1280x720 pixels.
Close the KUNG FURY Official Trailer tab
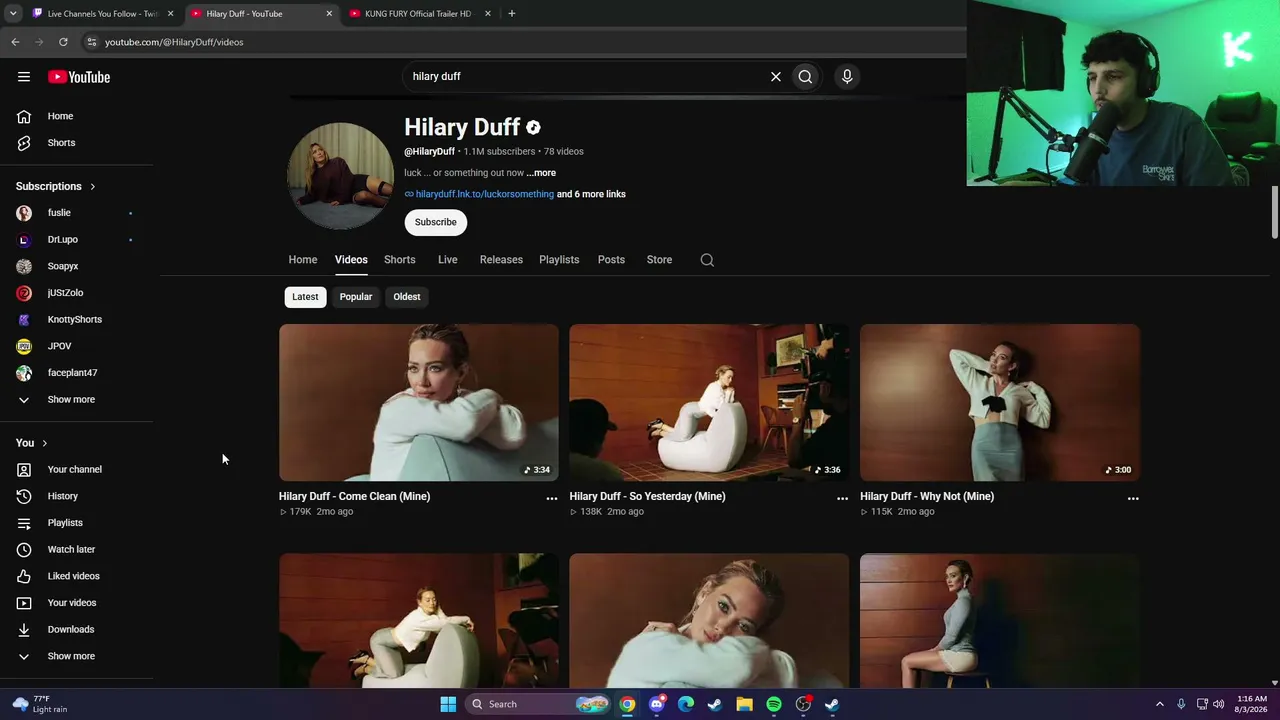[x=487, y=14]
